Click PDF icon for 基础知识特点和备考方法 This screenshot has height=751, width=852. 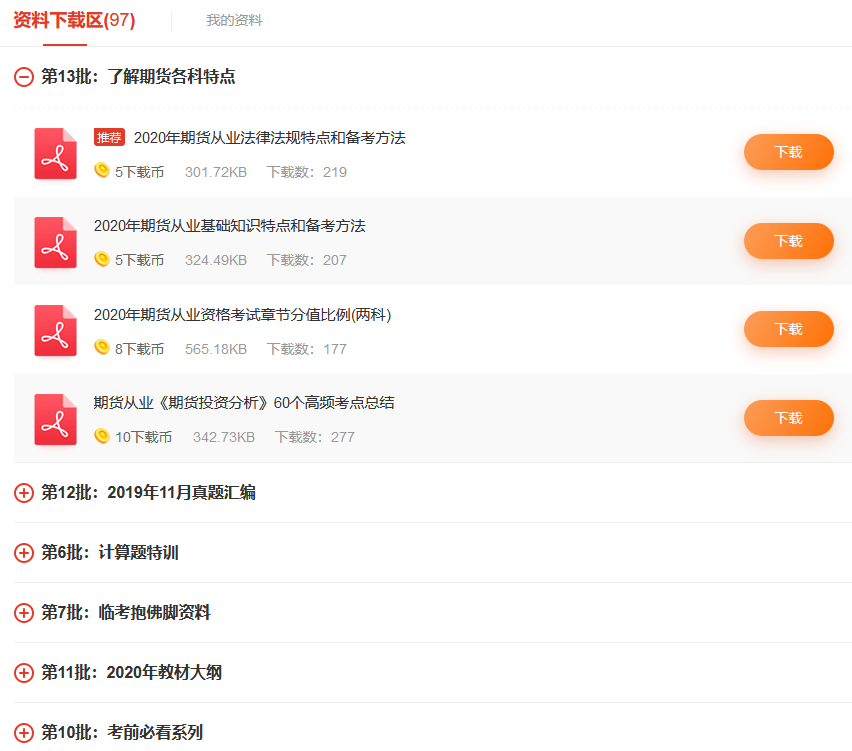(55, 242)
